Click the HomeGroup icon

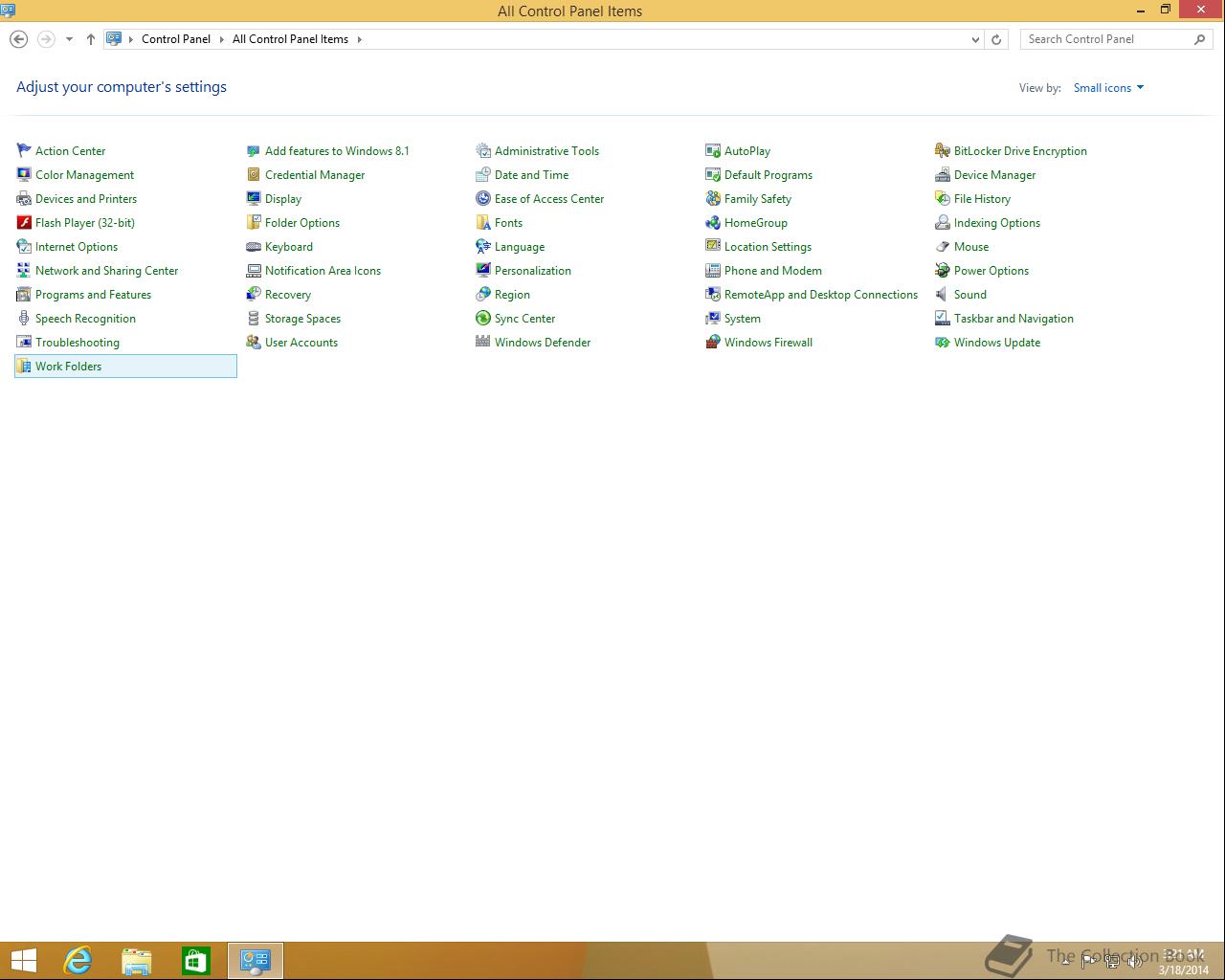coord(713,222)
